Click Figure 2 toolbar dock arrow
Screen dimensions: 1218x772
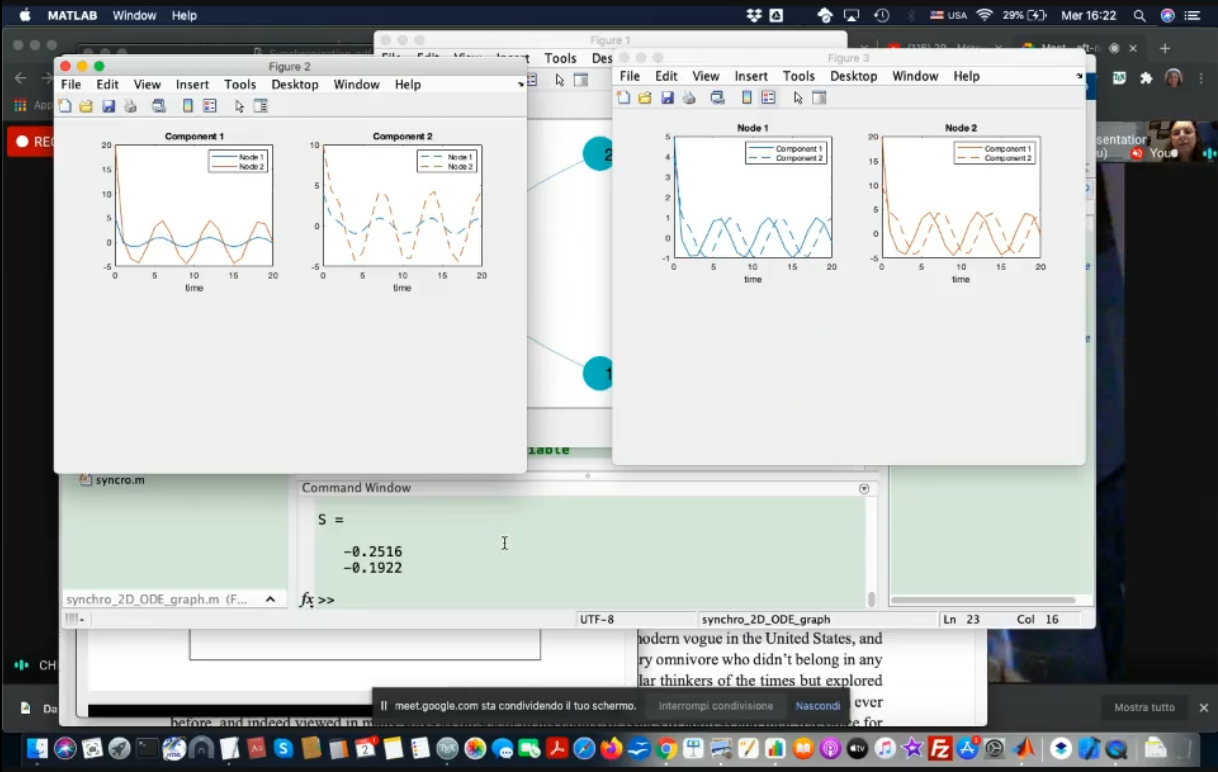coord(520,85)
